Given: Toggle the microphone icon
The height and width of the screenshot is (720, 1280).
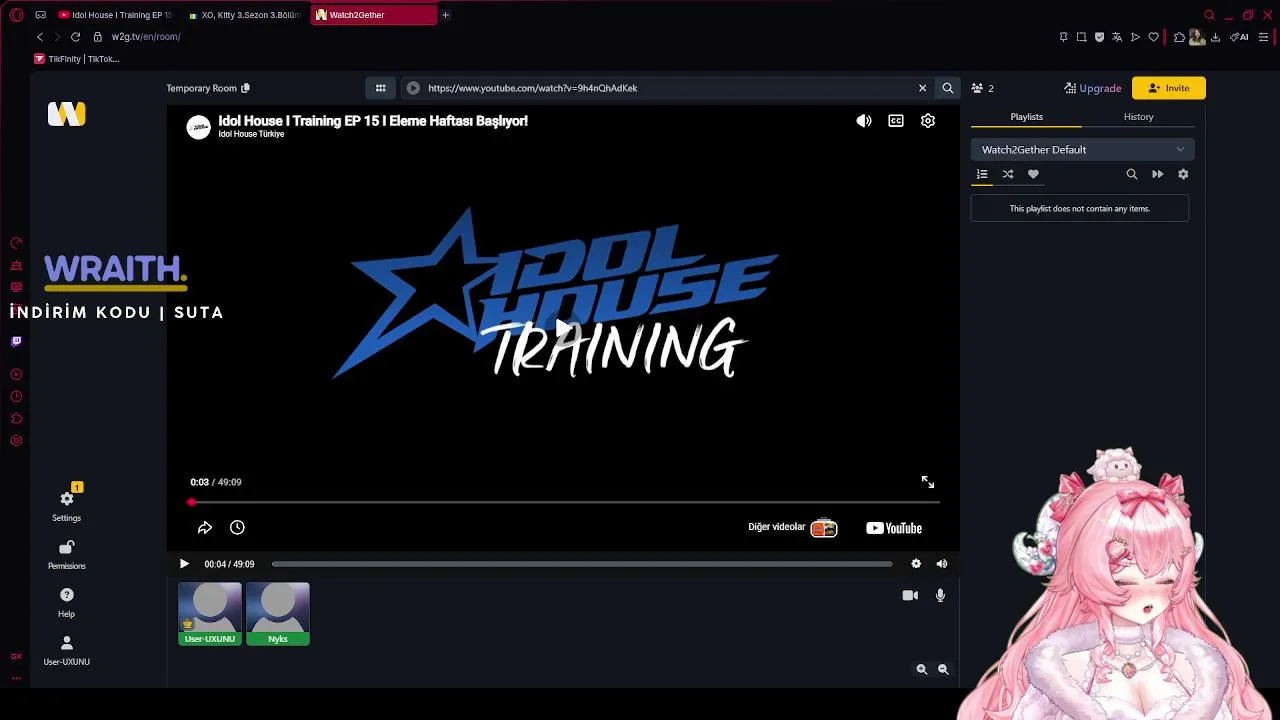Looking at the screenshot, I should click(x=940, y=595).
